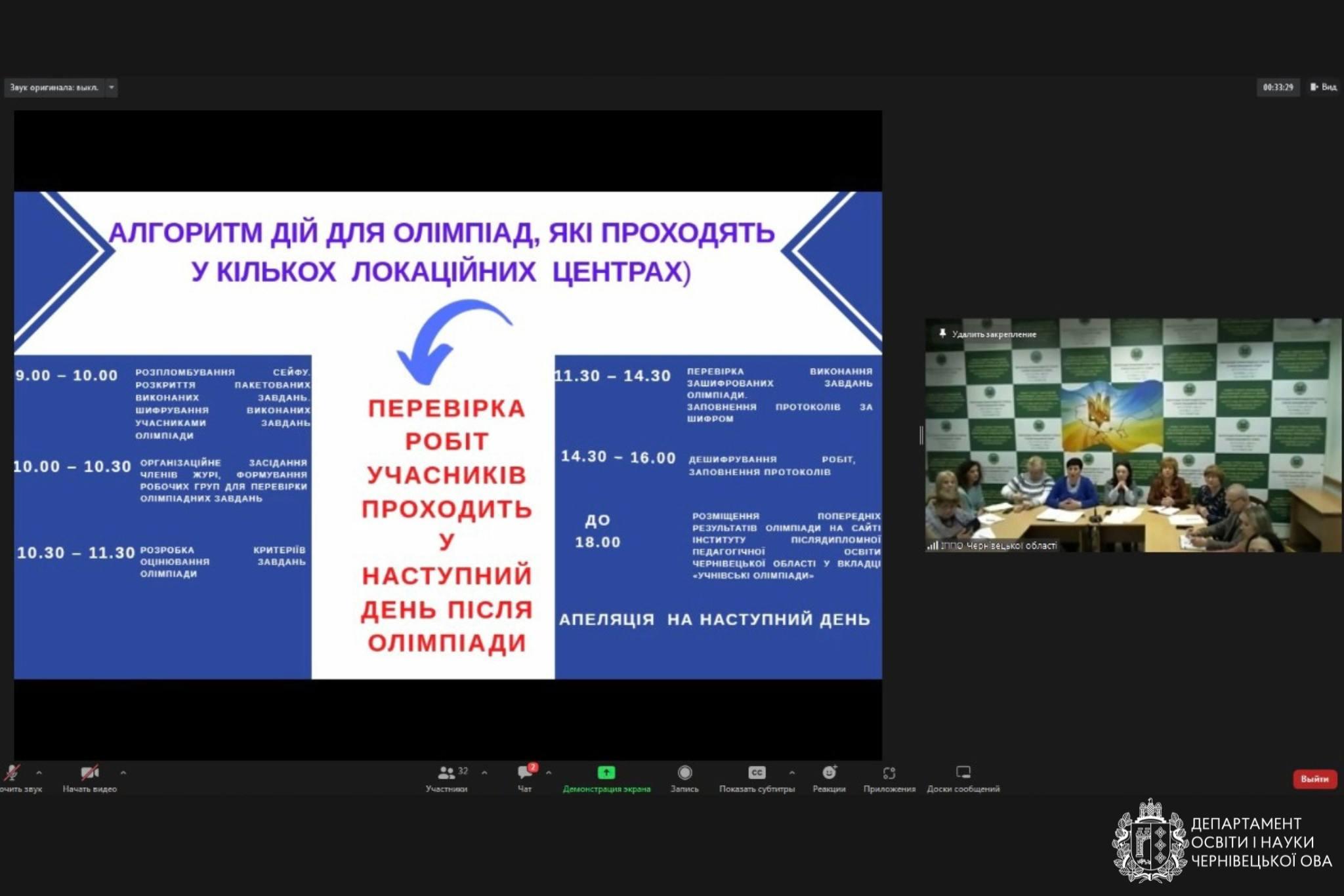
Task: Open the Реакции reactions menu
Action: (x=829, y=773)
